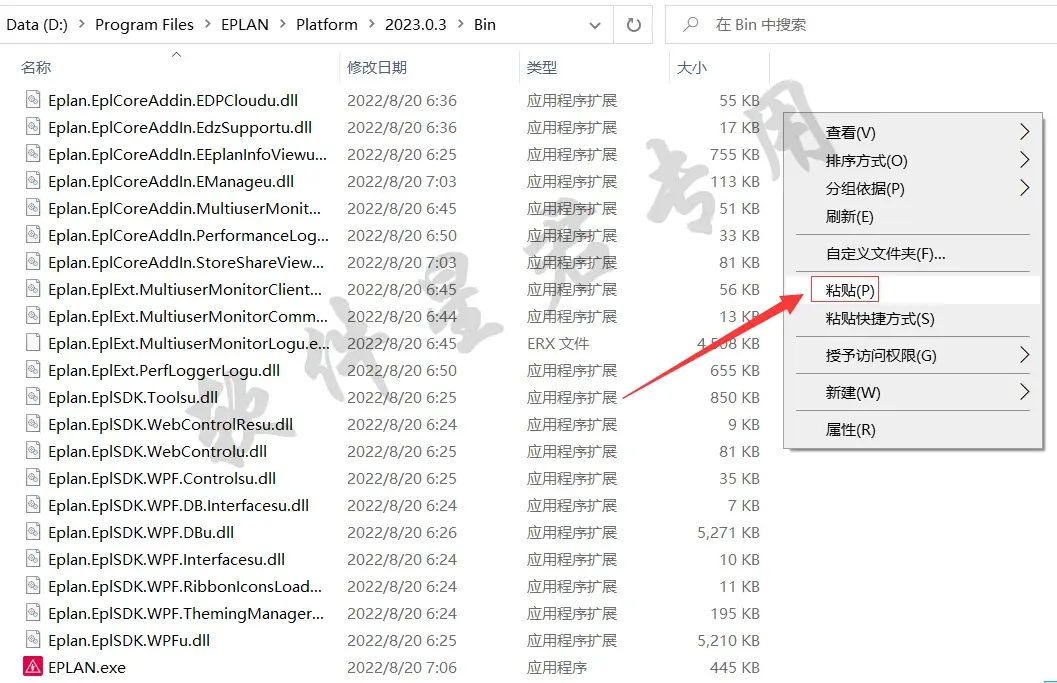Click the 445 KB size of EPLAN.exe
Screen dimensions: 1057x683
(735, 667)
